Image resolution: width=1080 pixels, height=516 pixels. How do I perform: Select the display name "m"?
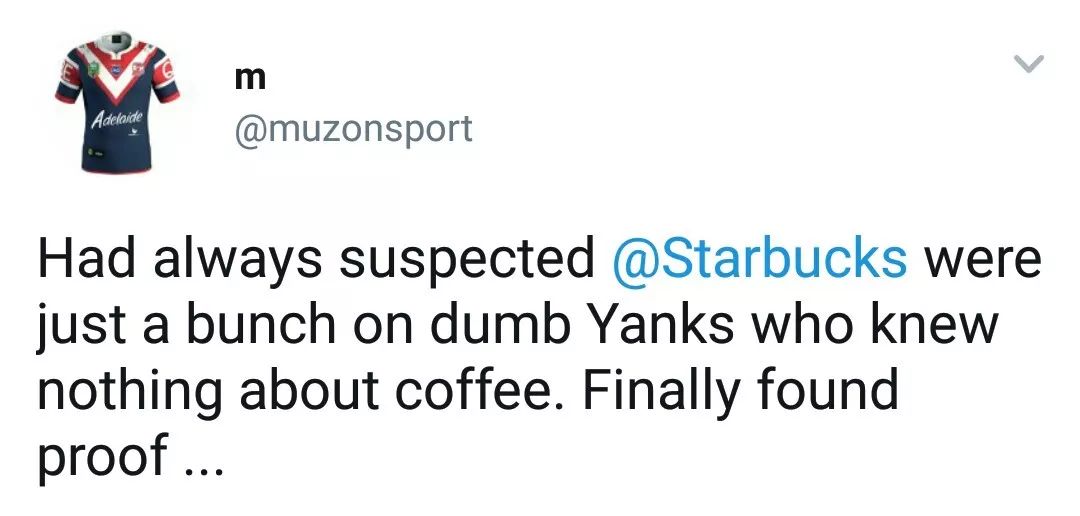point(245,79)
